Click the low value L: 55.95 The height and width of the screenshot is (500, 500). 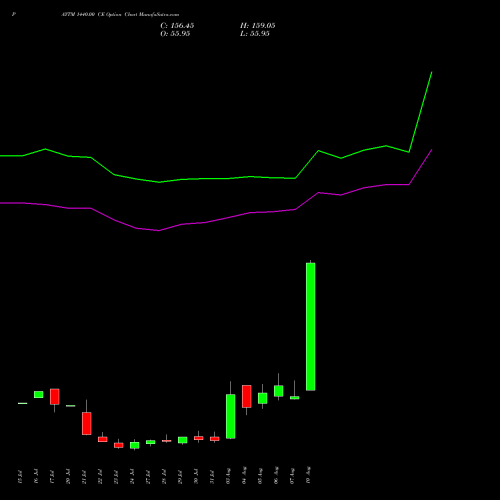pyautogui.click(x=255, y=34)
